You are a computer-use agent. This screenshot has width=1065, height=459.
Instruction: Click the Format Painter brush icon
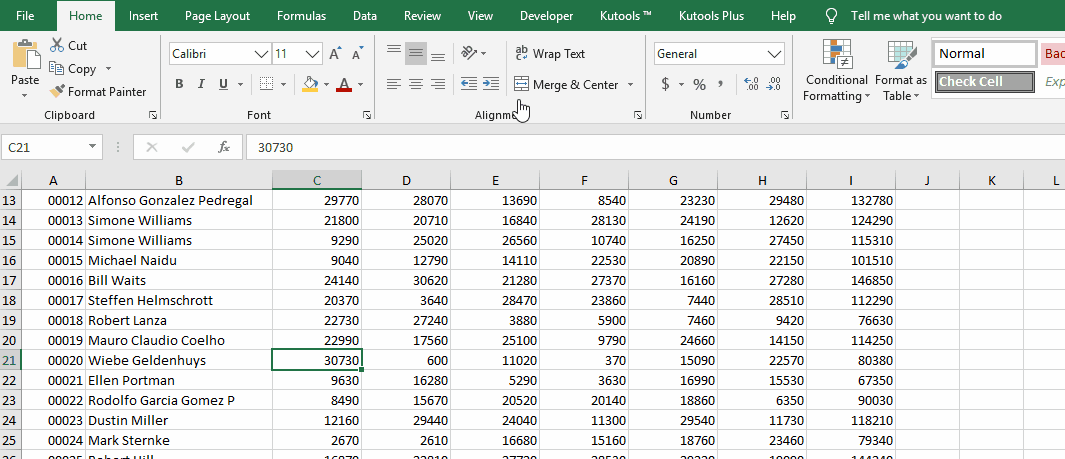[58, 92]
